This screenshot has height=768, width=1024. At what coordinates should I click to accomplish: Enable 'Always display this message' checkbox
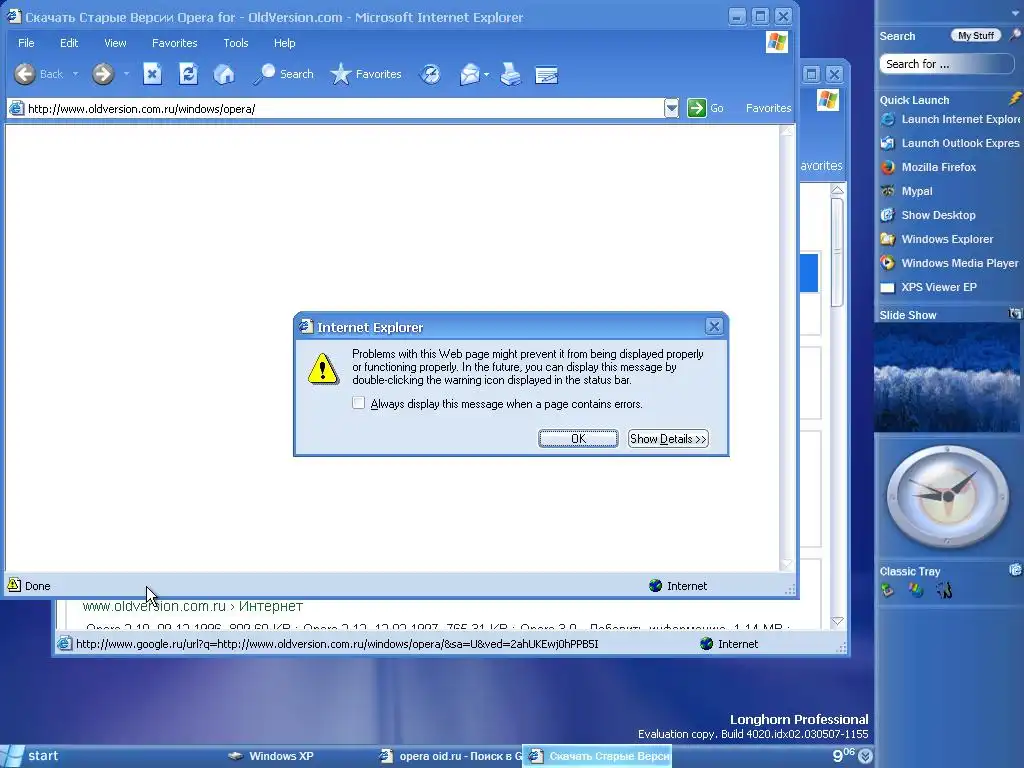tap(359, 403)
